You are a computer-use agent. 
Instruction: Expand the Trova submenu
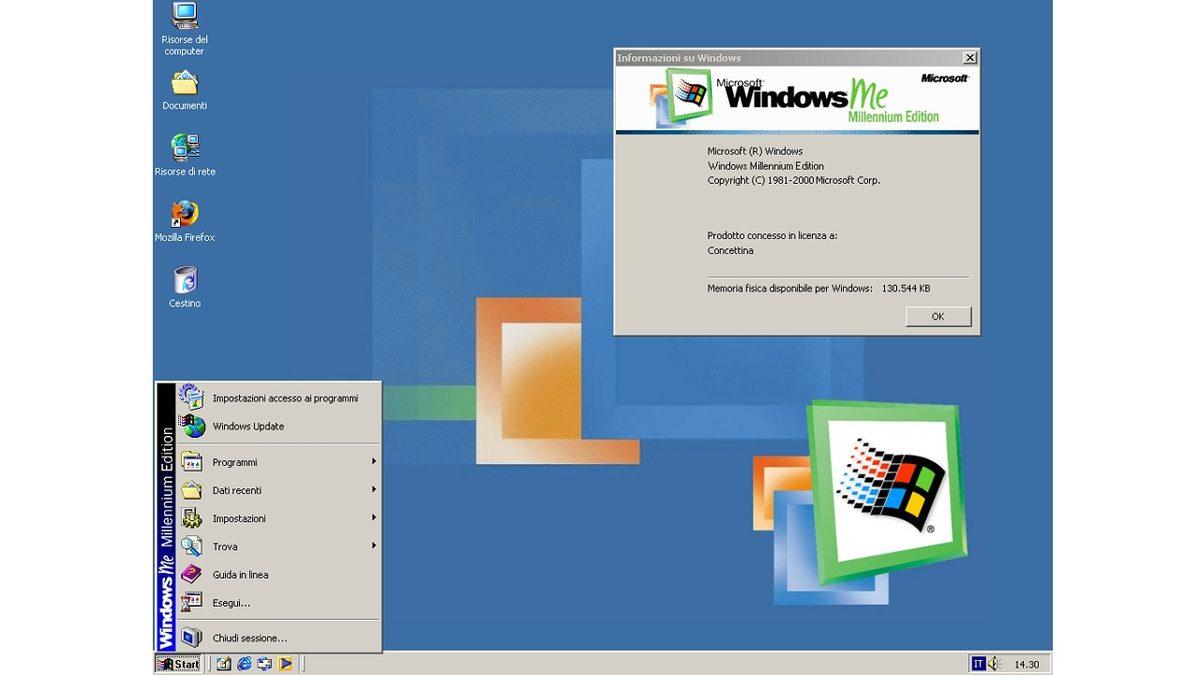pyautogui.click(x=226, y=546)
